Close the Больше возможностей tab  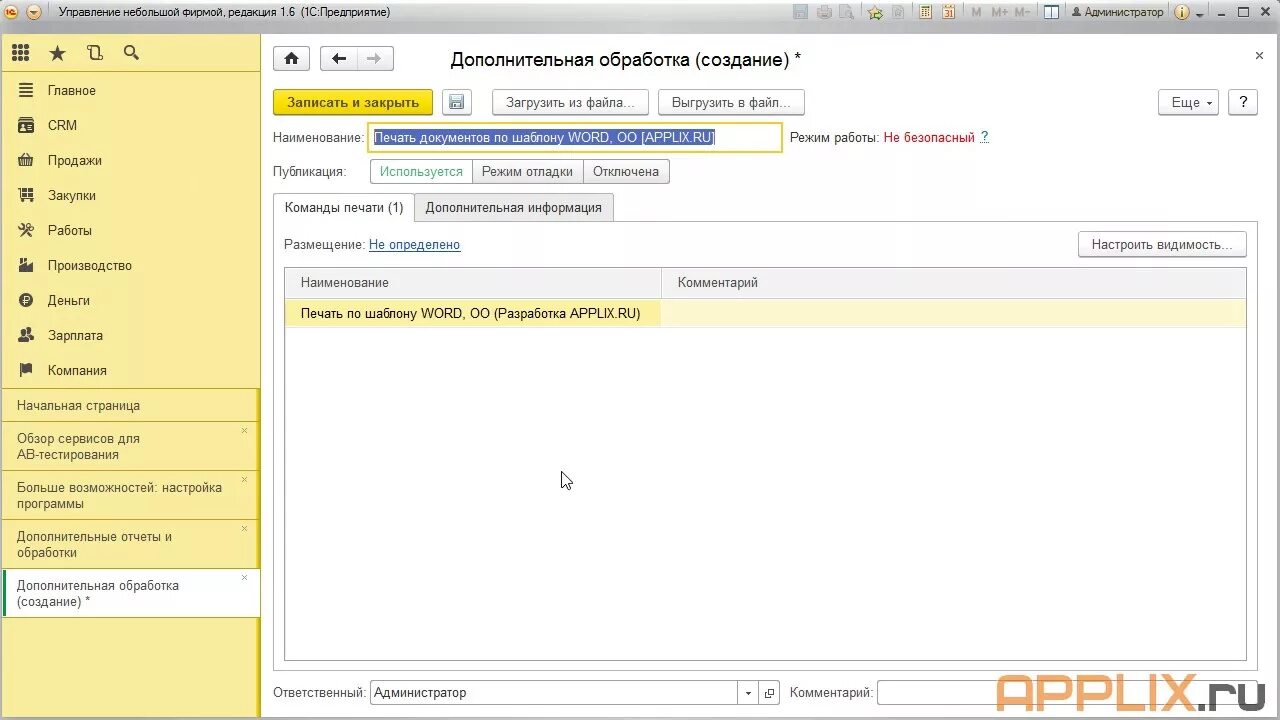pos(244,480)
